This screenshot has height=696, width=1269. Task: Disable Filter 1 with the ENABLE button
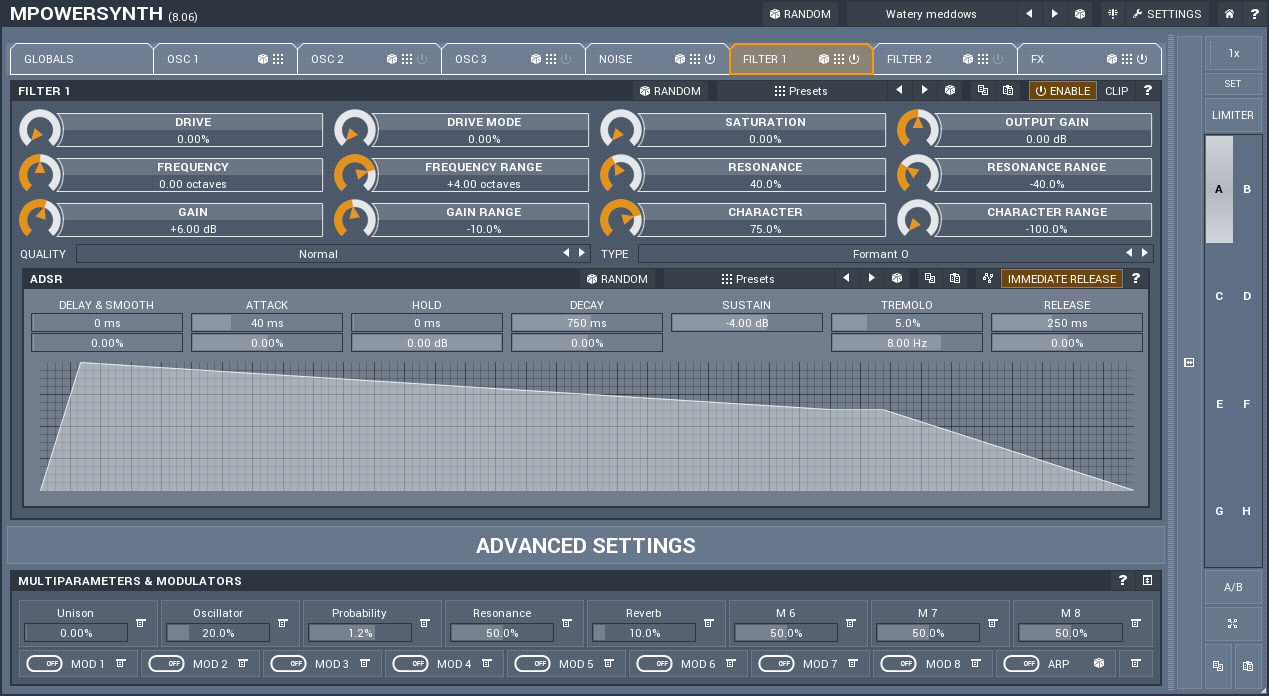pyautogui.click(x=1062, y=90)
